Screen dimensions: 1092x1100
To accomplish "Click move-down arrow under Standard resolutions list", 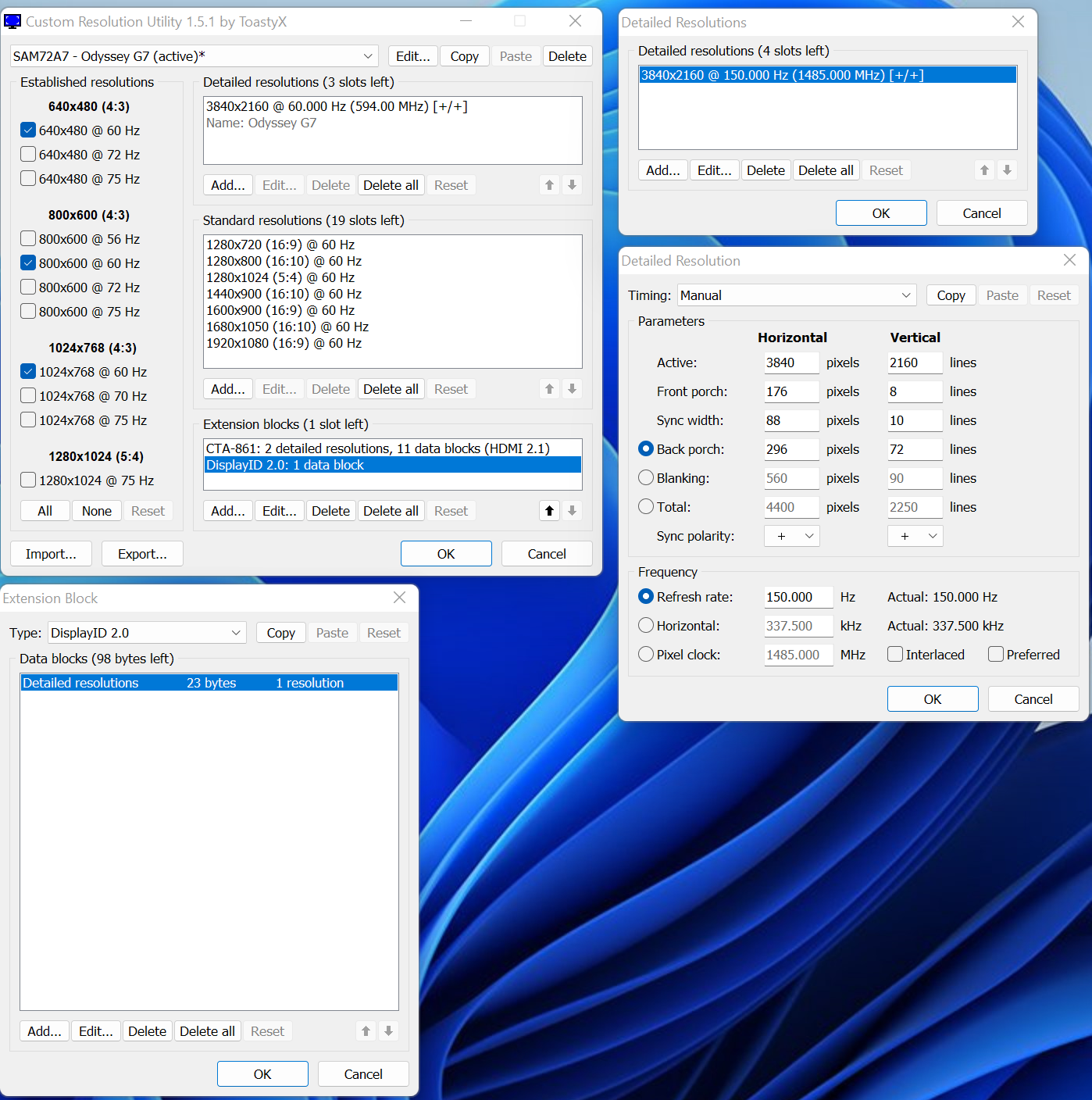I will tap(572, 389).
